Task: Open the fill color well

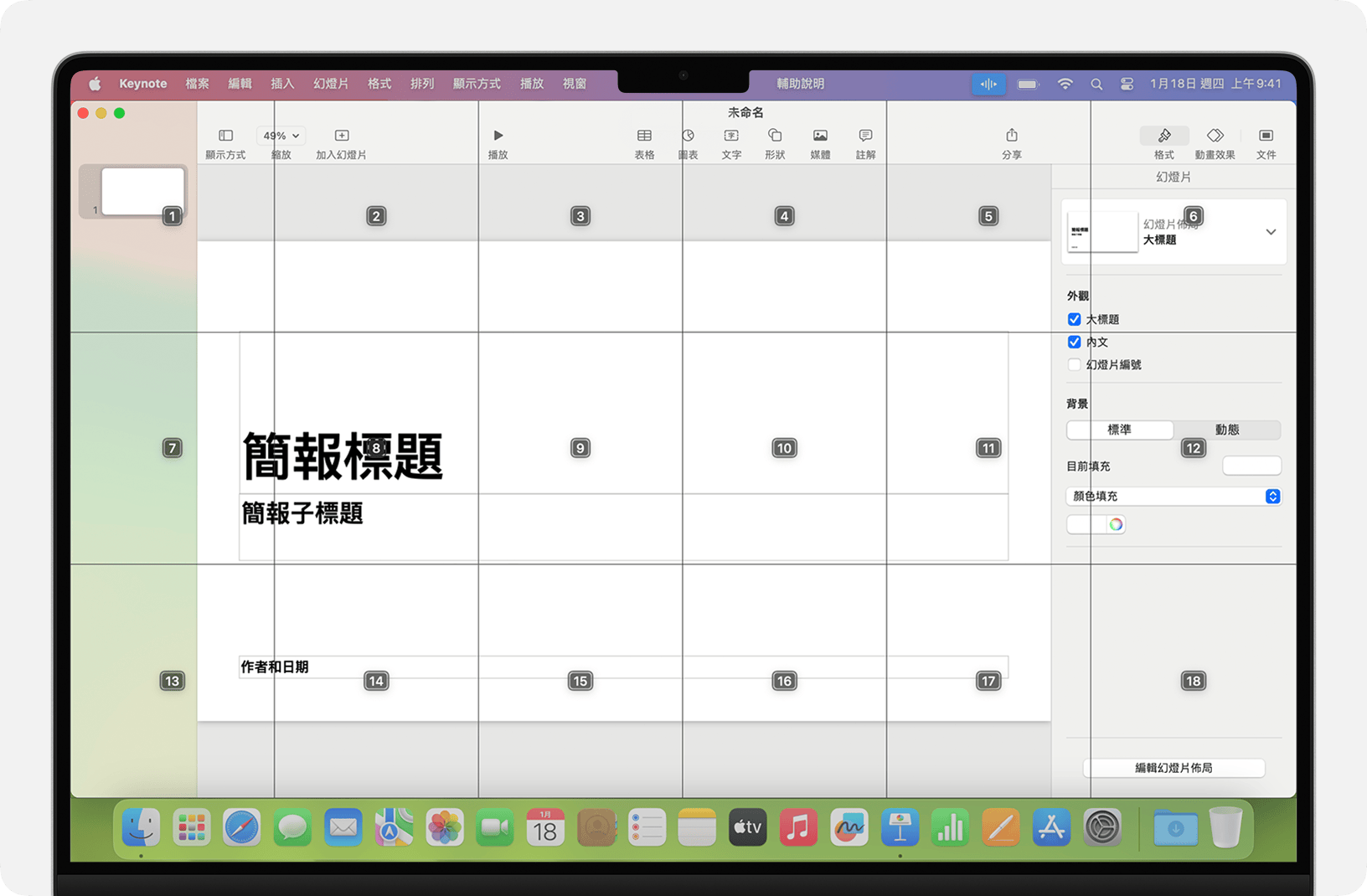Action: pos(1086,524)
